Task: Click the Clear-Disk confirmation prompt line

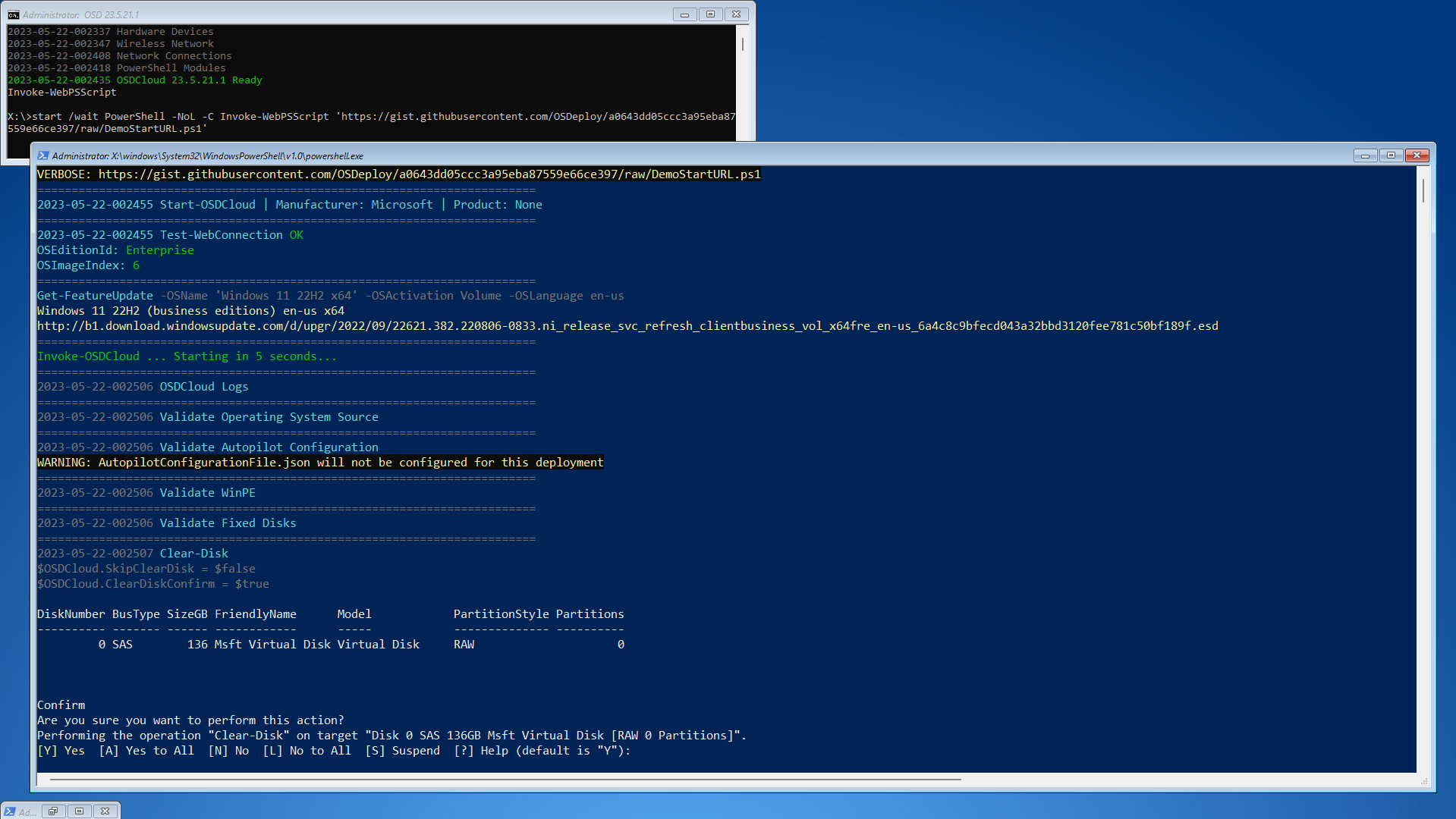Action: tap(334, 751)
